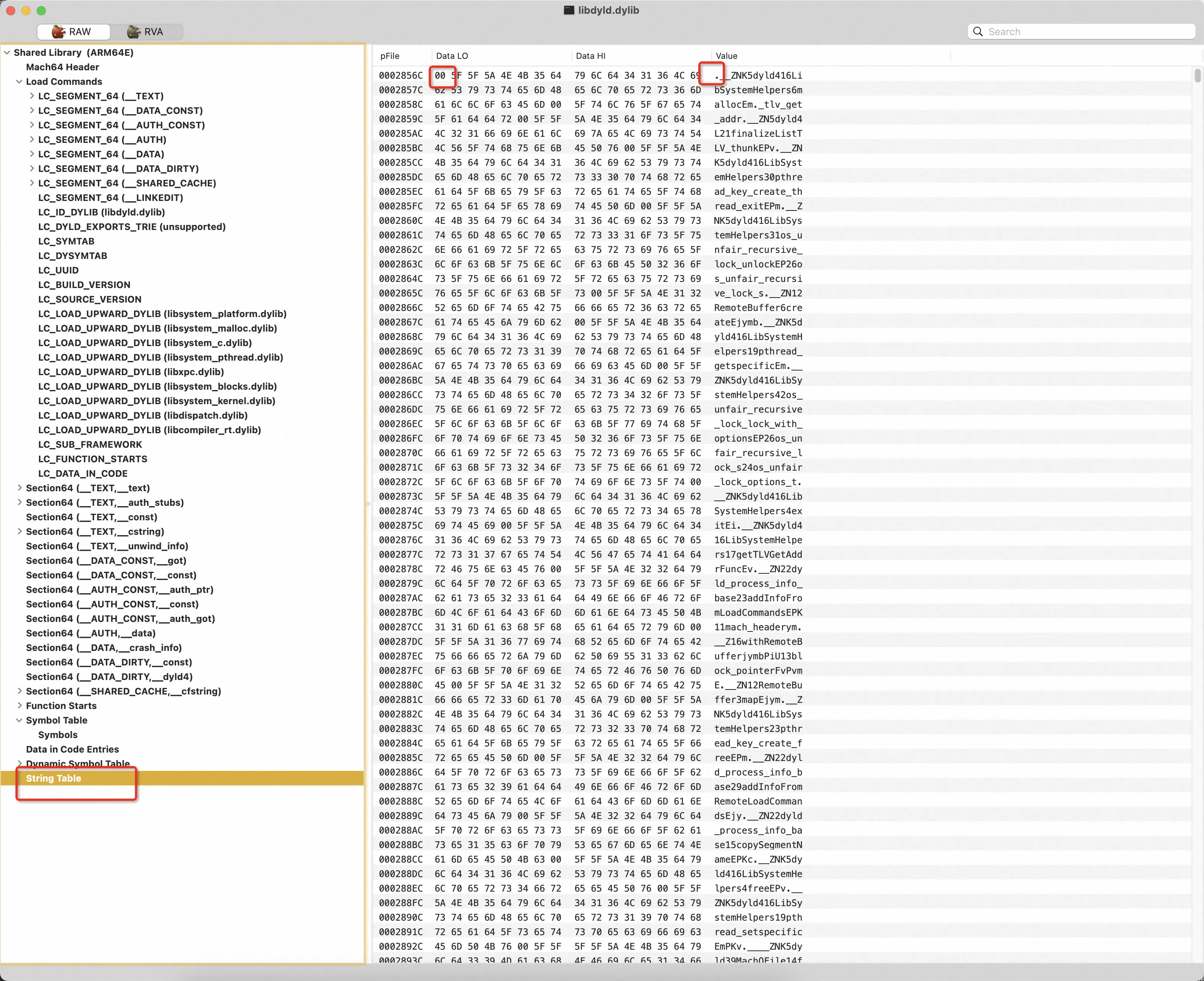Screen dimensions: 1204x981
Task: Select Section64 (__TEXT,__unwind_info) item
Action: [x=107, y=546]
